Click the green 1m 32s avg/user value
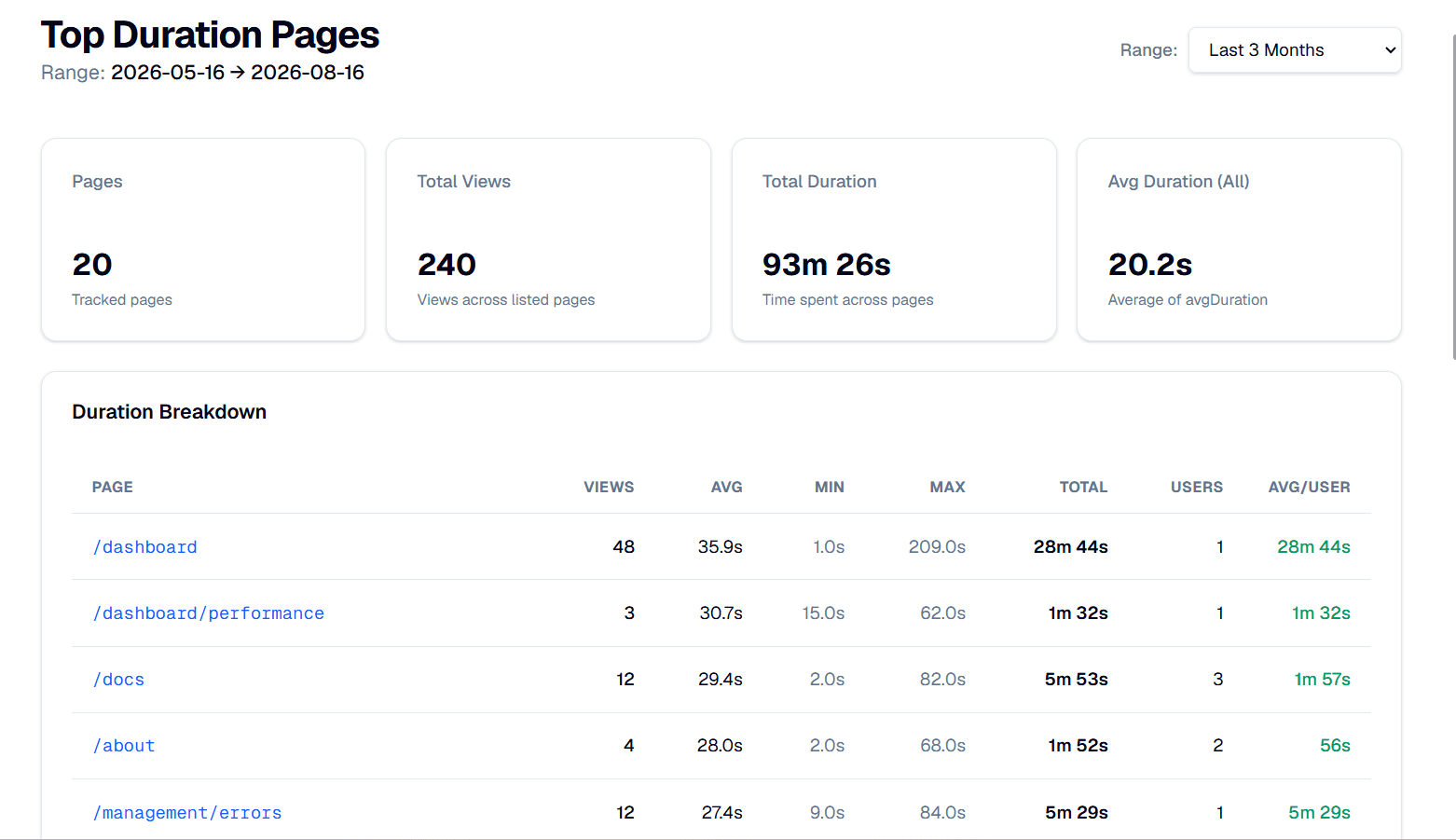This screenshot has width=1456, height=840. tap(1321, 613)
